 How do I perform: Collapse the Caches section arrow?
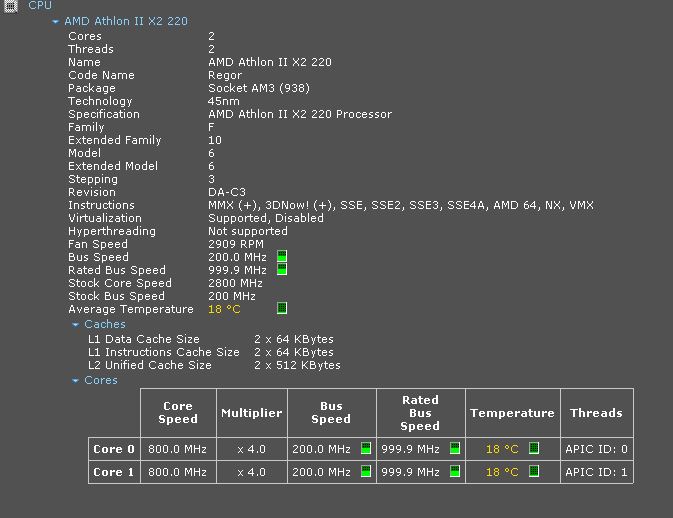click(76, 325)
